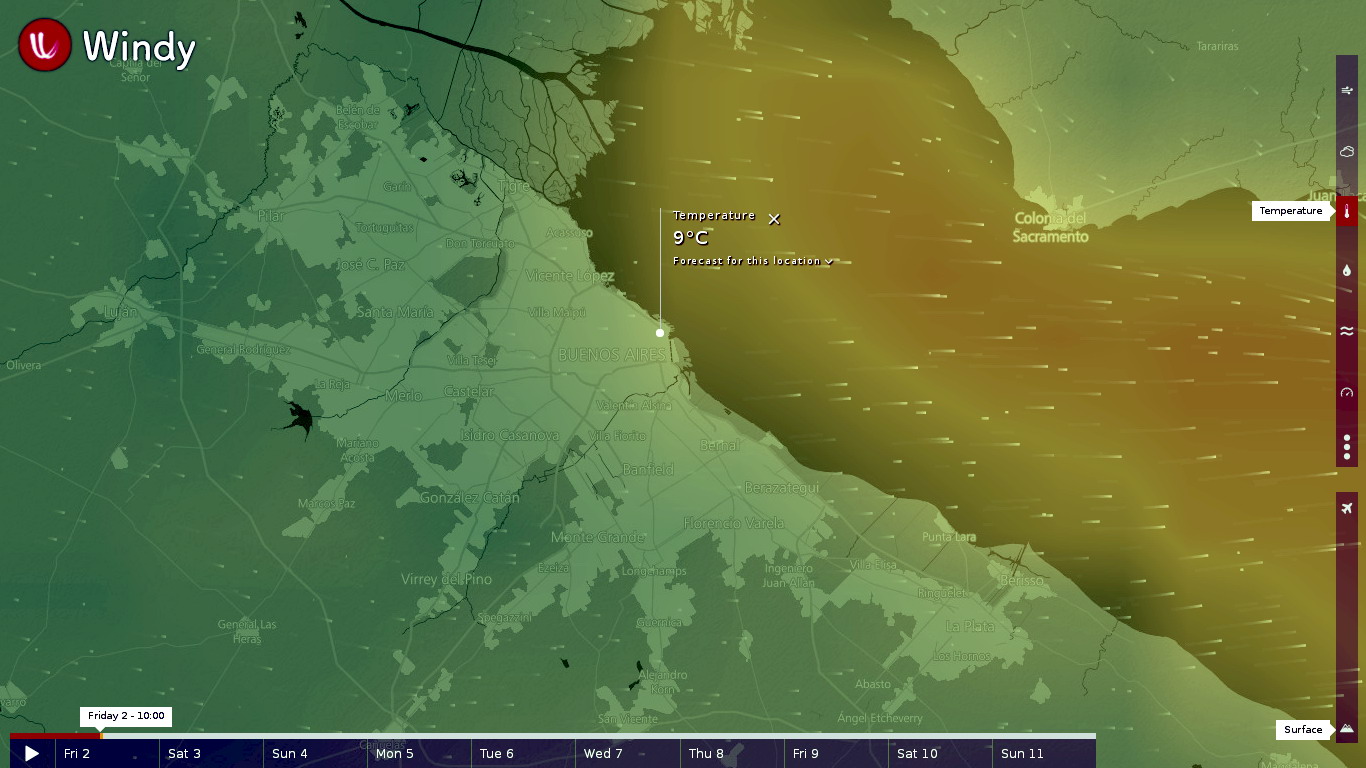Click Pilar map label

coord(271,216)
